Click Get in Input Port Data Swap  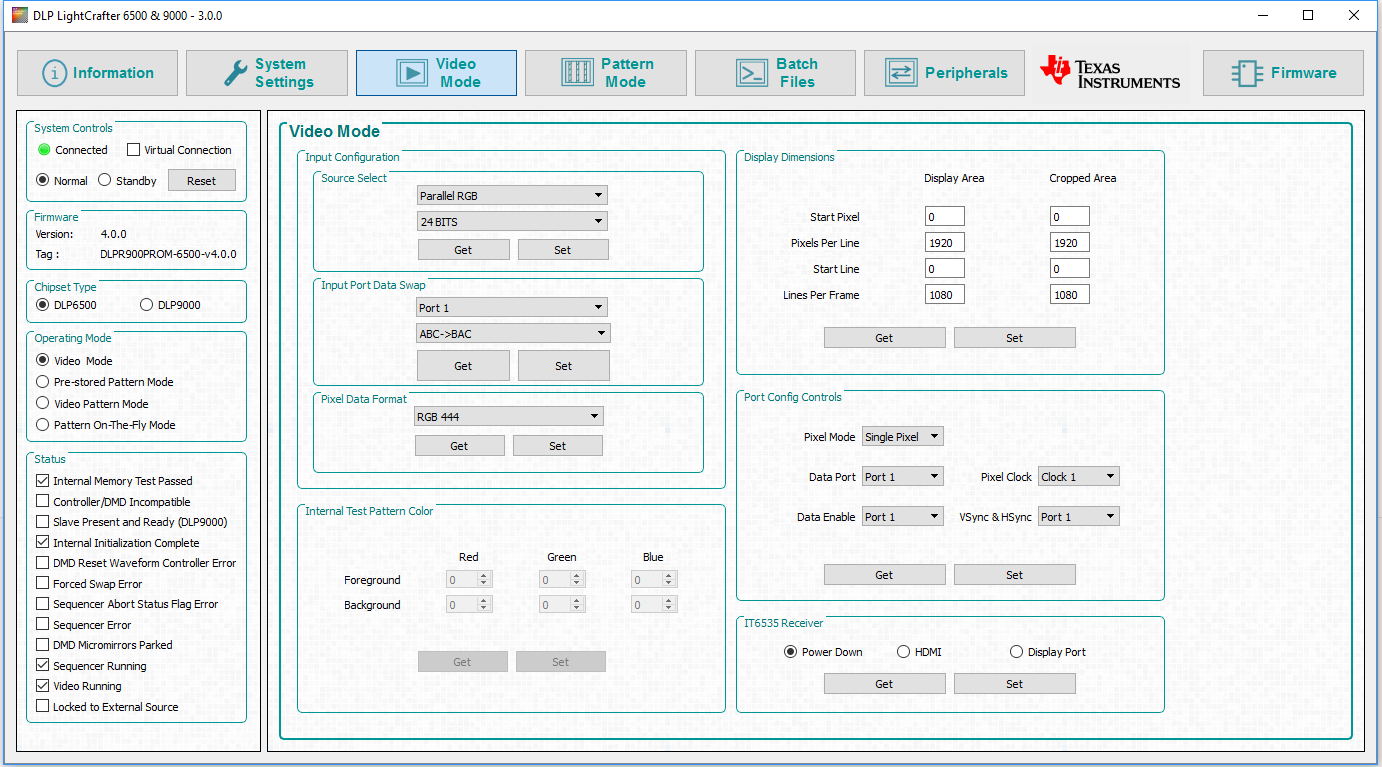[x=463, y=366]
